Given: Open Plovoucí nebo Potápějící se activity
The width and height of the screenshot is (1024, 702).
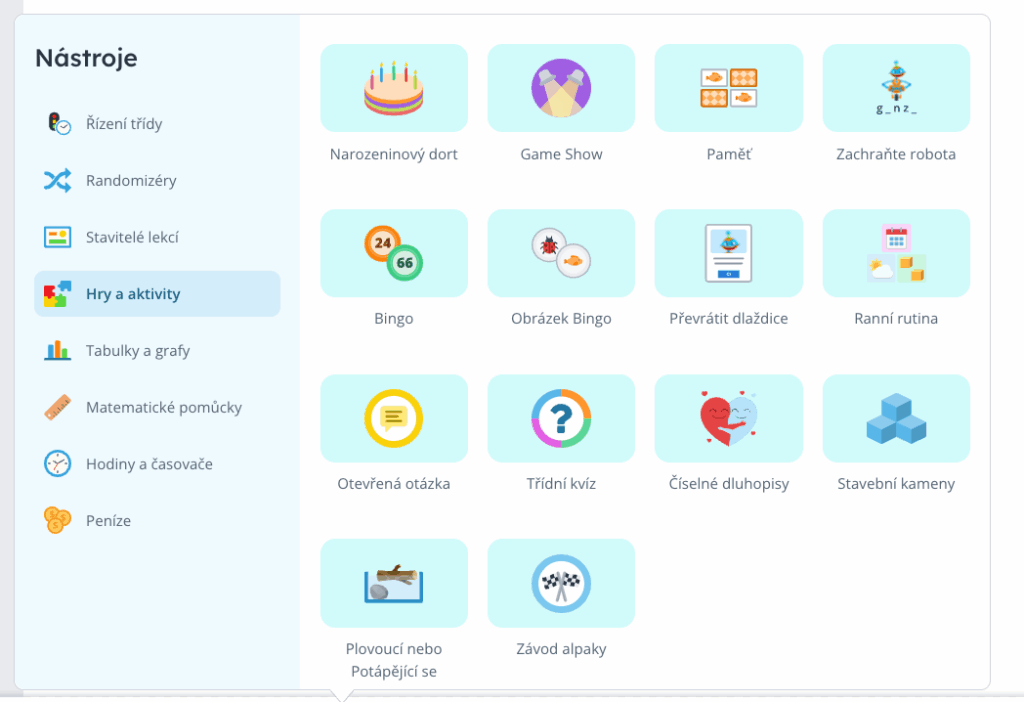Looking at the screenshot, I should 393,583.
